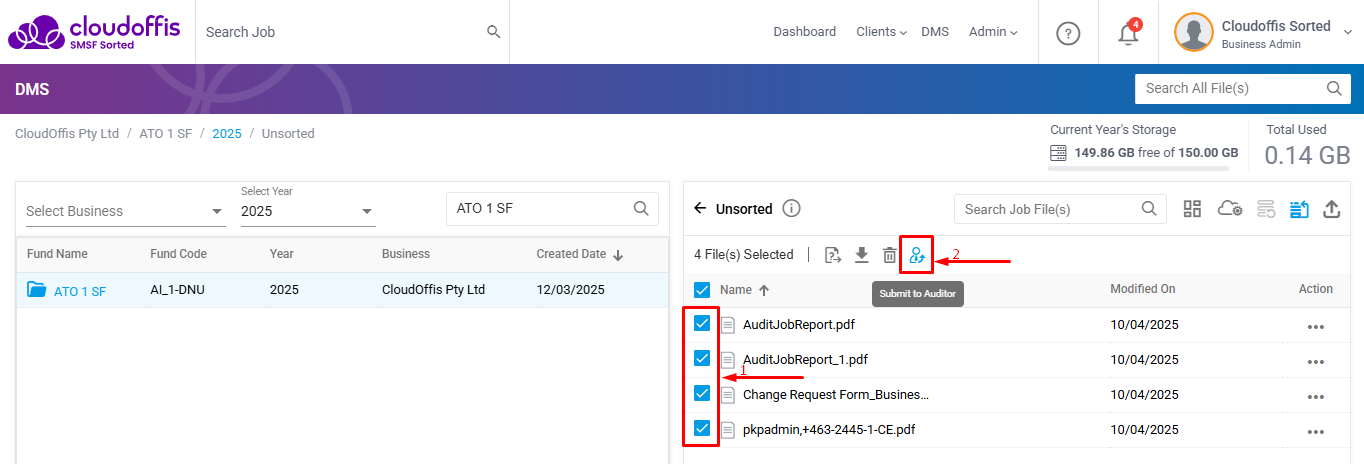Open the Select Business dropdown
Image resolution: width=1364 pixels, height=464 pixels.
(125, 211)
